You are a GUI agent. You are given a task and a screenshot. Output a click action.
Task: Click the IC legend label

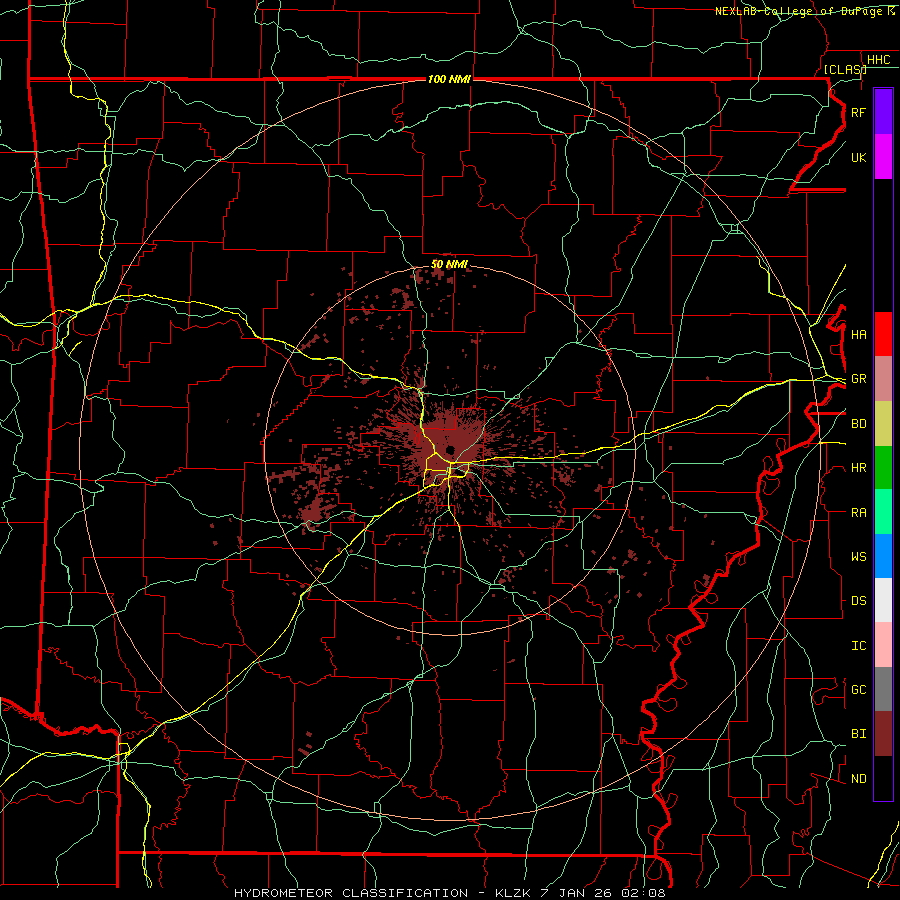click(858, 646)
